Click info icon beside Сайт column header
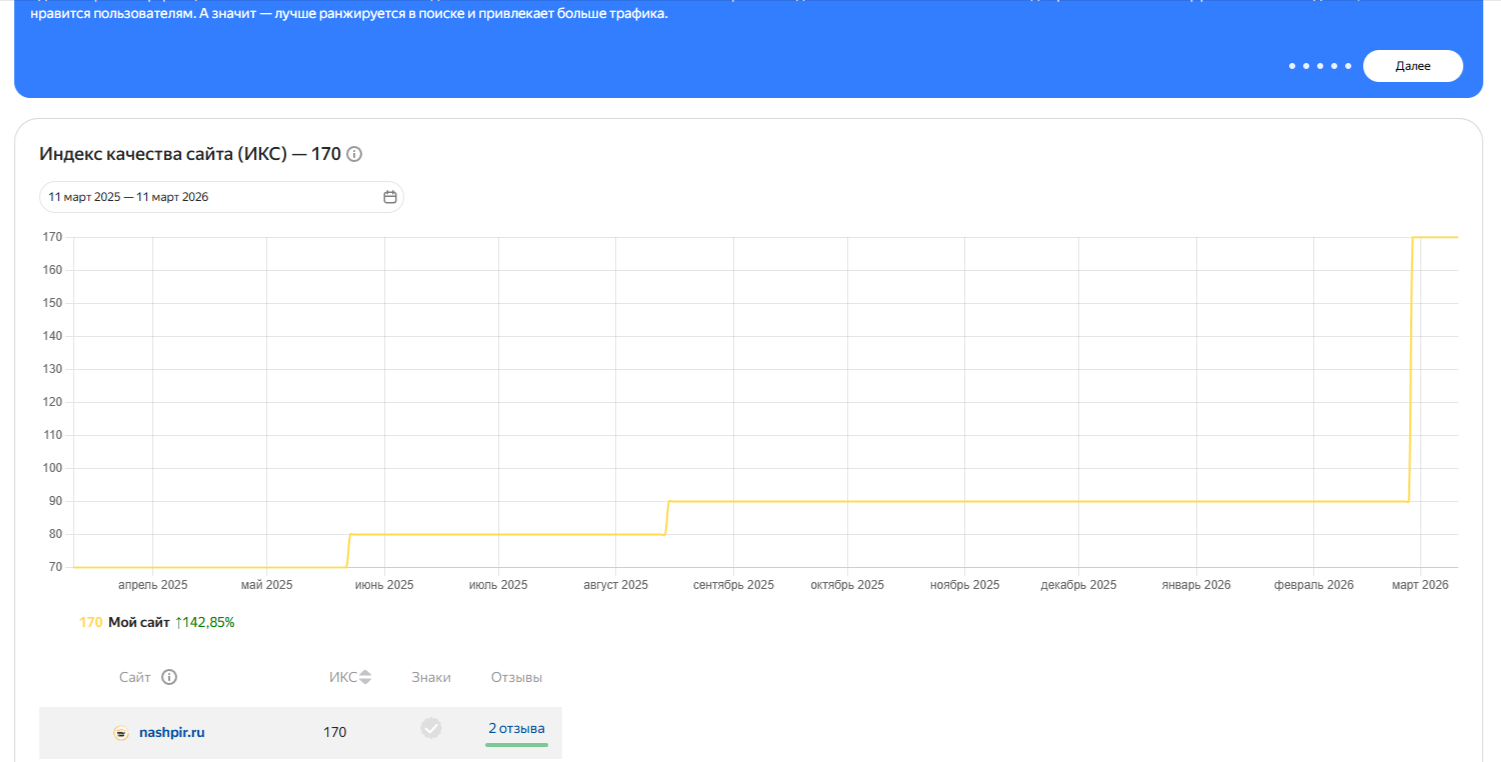The height and width of the screenshot is (762, 1501). [169, 677]
